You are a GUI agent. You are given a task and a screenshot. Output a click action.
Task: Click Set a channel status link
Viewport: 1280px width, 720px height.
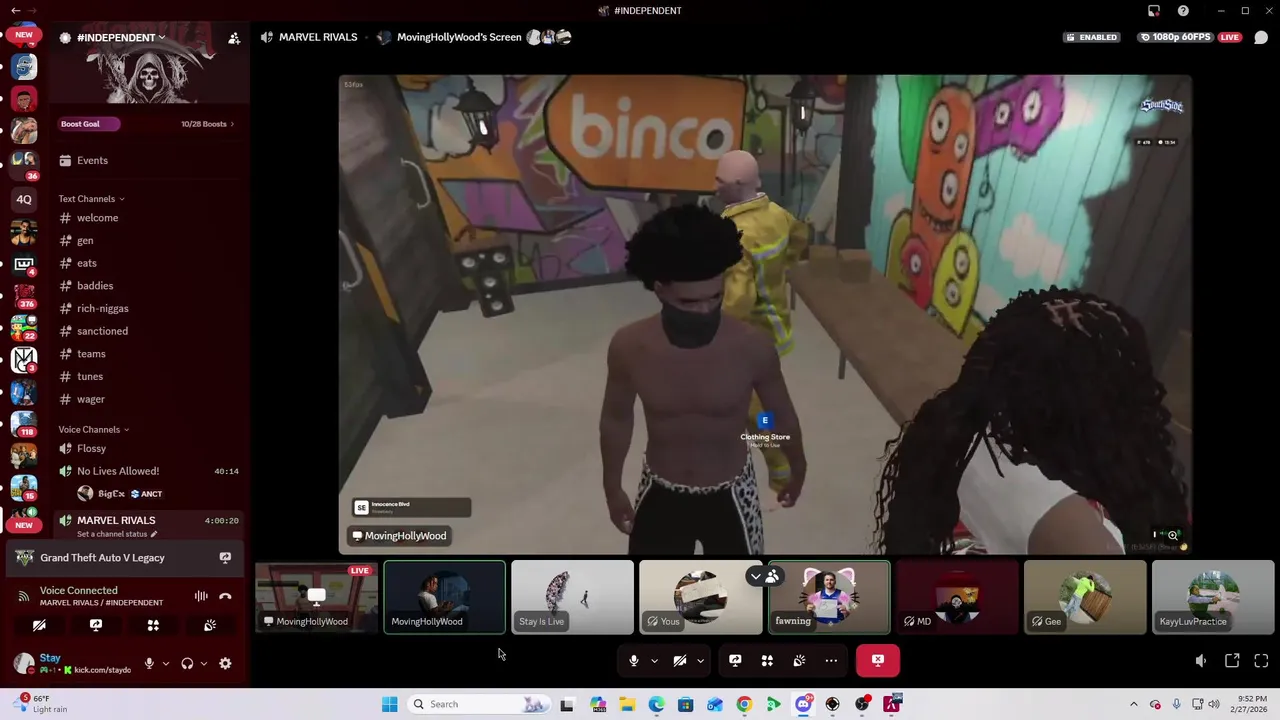point(117,534)
